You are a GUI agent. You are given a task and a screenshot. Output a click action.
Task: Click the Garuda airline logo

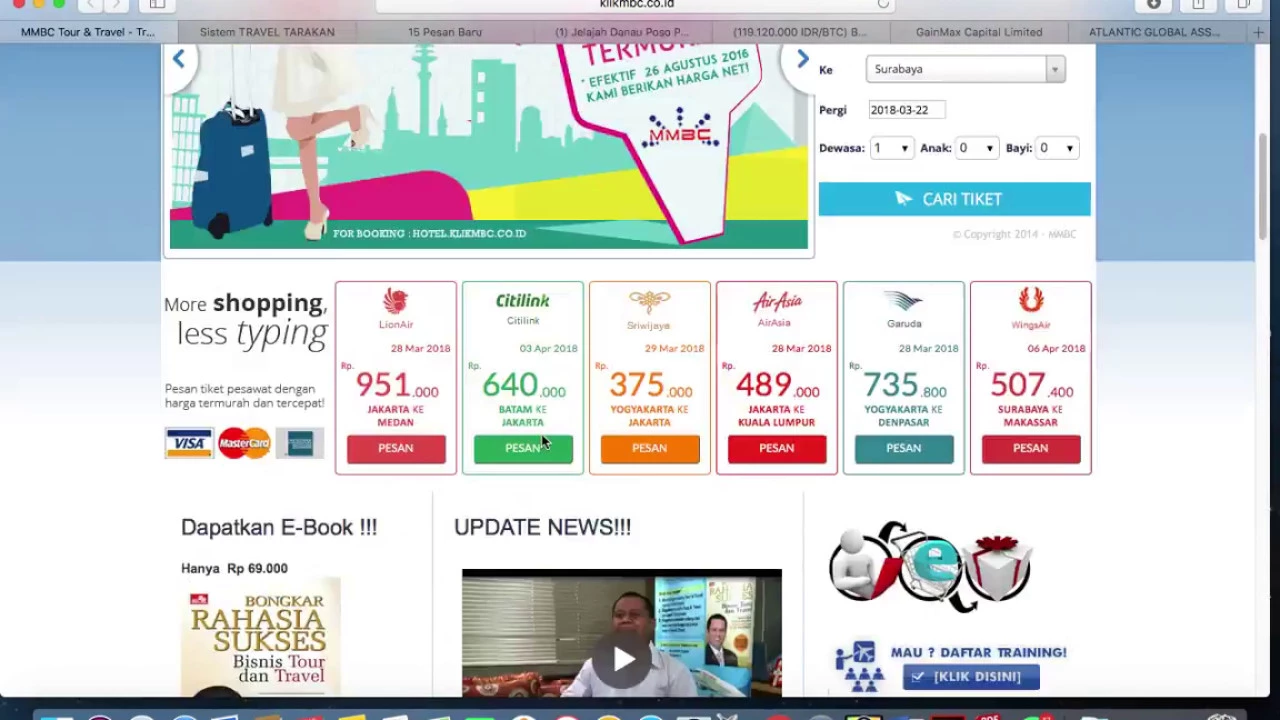(x=904, y=302)
